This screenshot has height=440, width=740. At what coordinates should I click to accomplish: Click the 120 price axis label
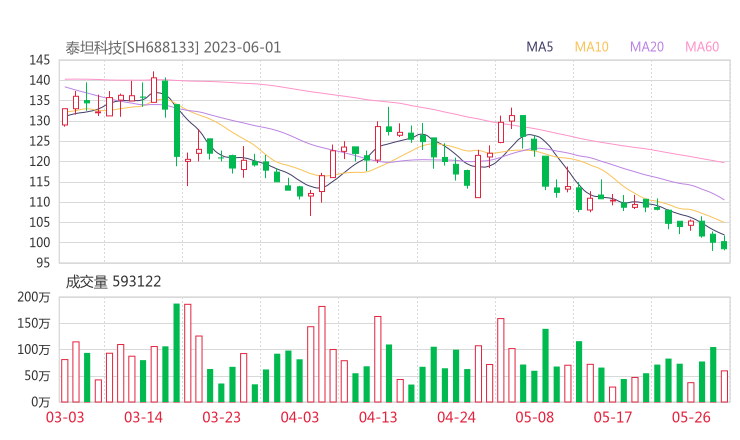point(39,161)
